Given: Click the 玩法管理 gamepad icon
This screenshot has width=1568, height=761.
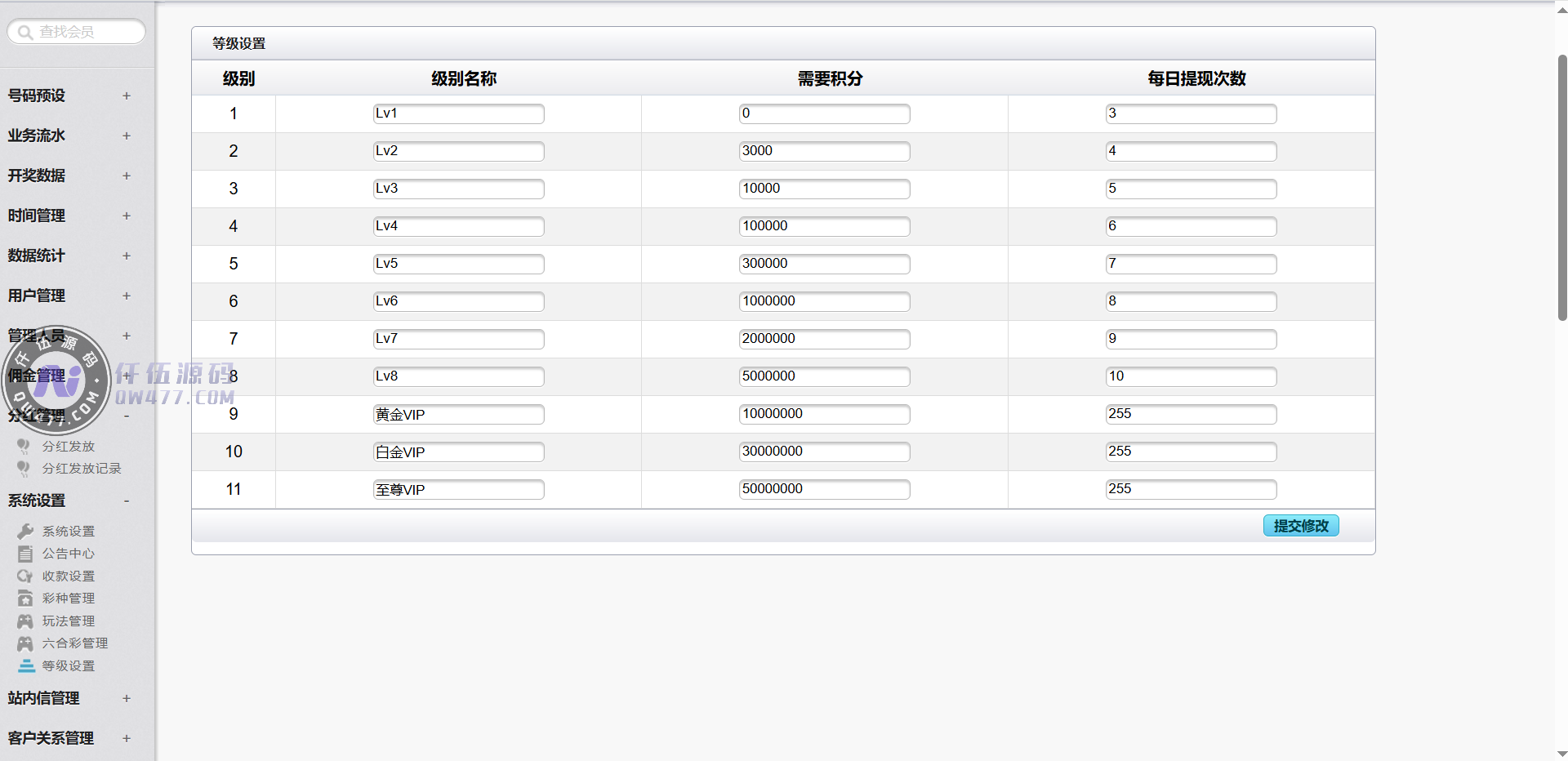Looking at the screenshot, I should point(25,621).
